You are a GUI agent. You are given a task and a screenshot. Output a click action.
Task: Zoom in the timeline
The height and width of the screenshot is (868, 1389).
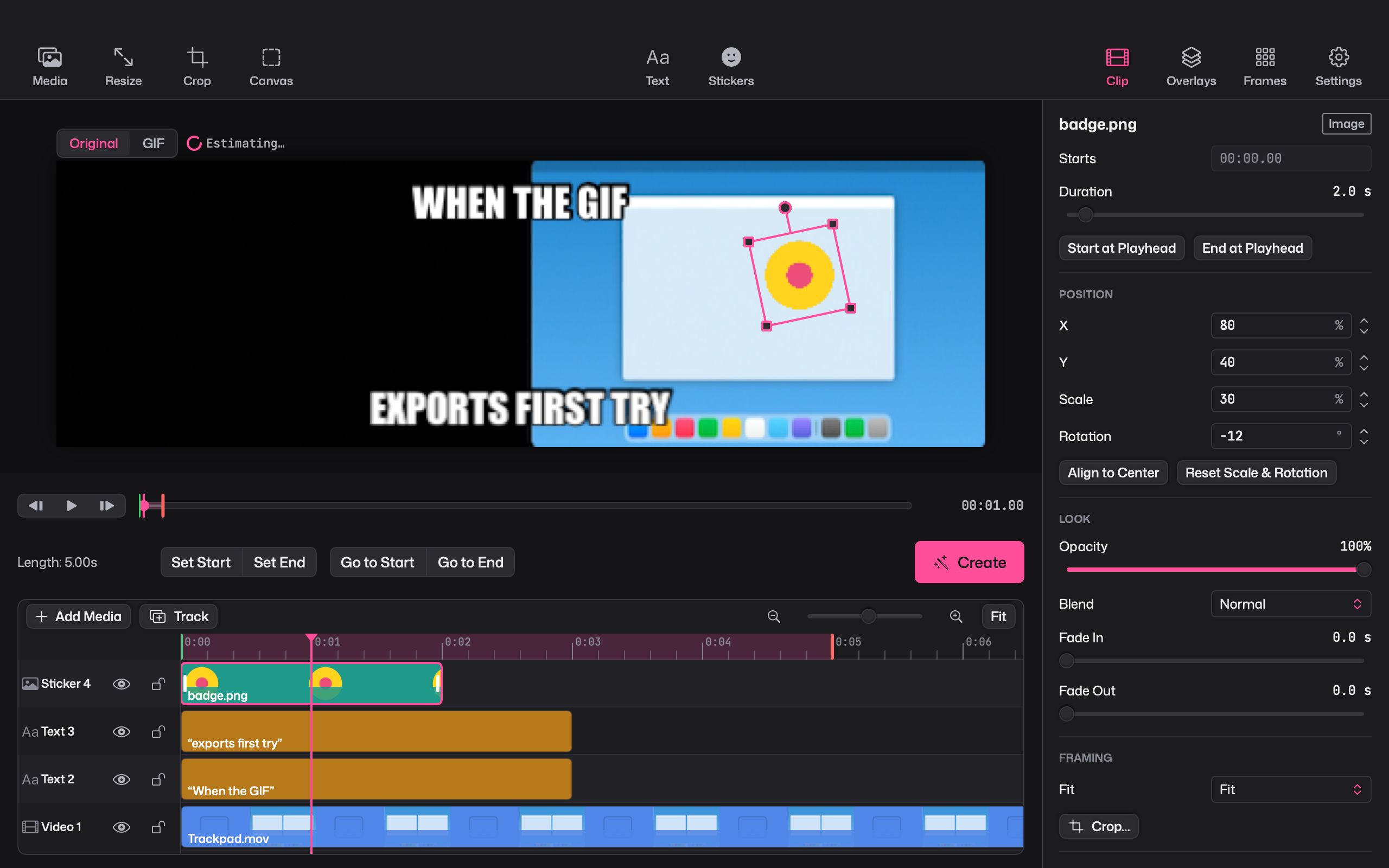click(x=955, y=616)
